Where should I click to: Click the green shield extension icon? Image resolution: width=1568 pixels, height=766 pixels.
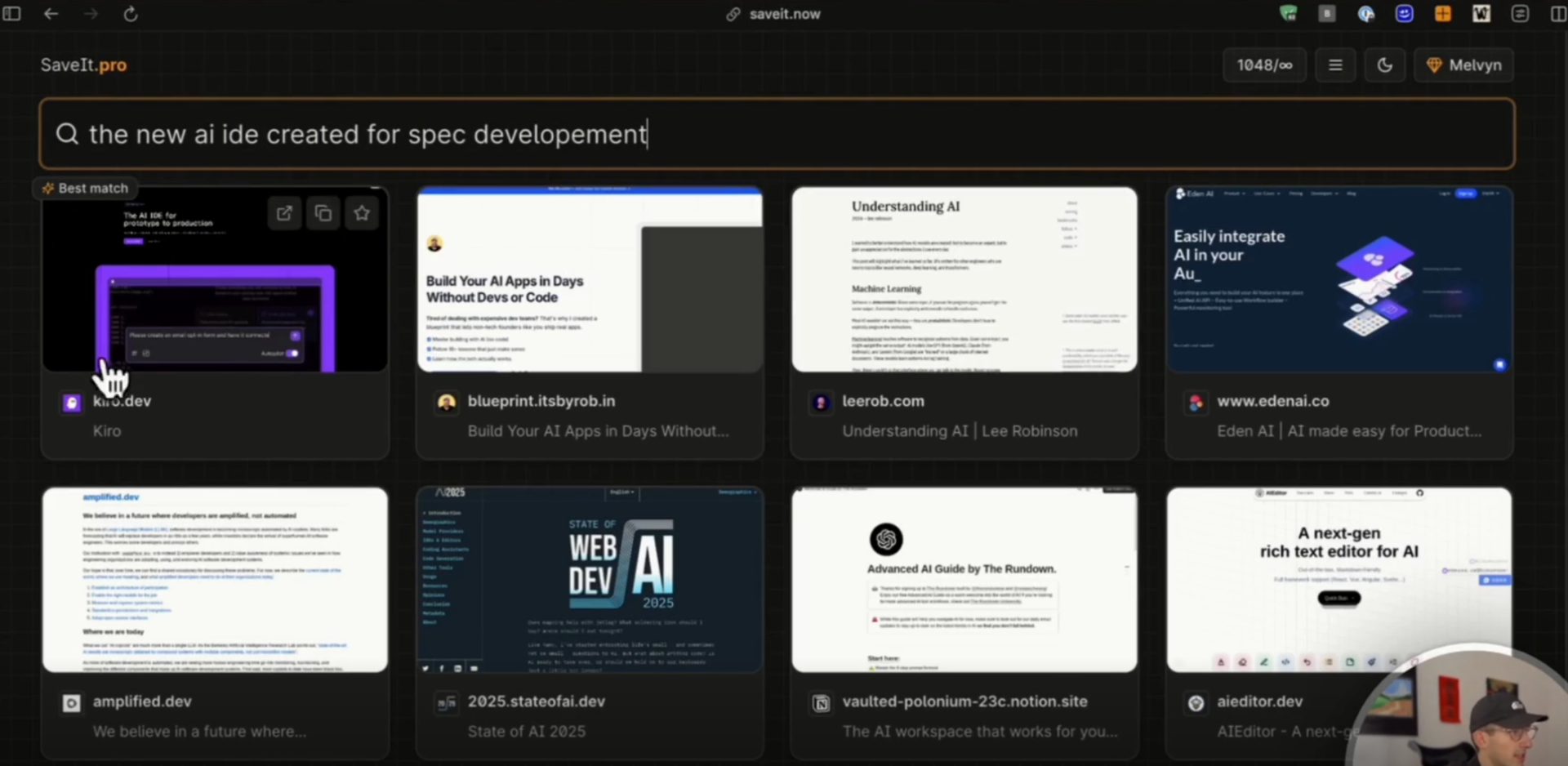[x=1289, y=14]
